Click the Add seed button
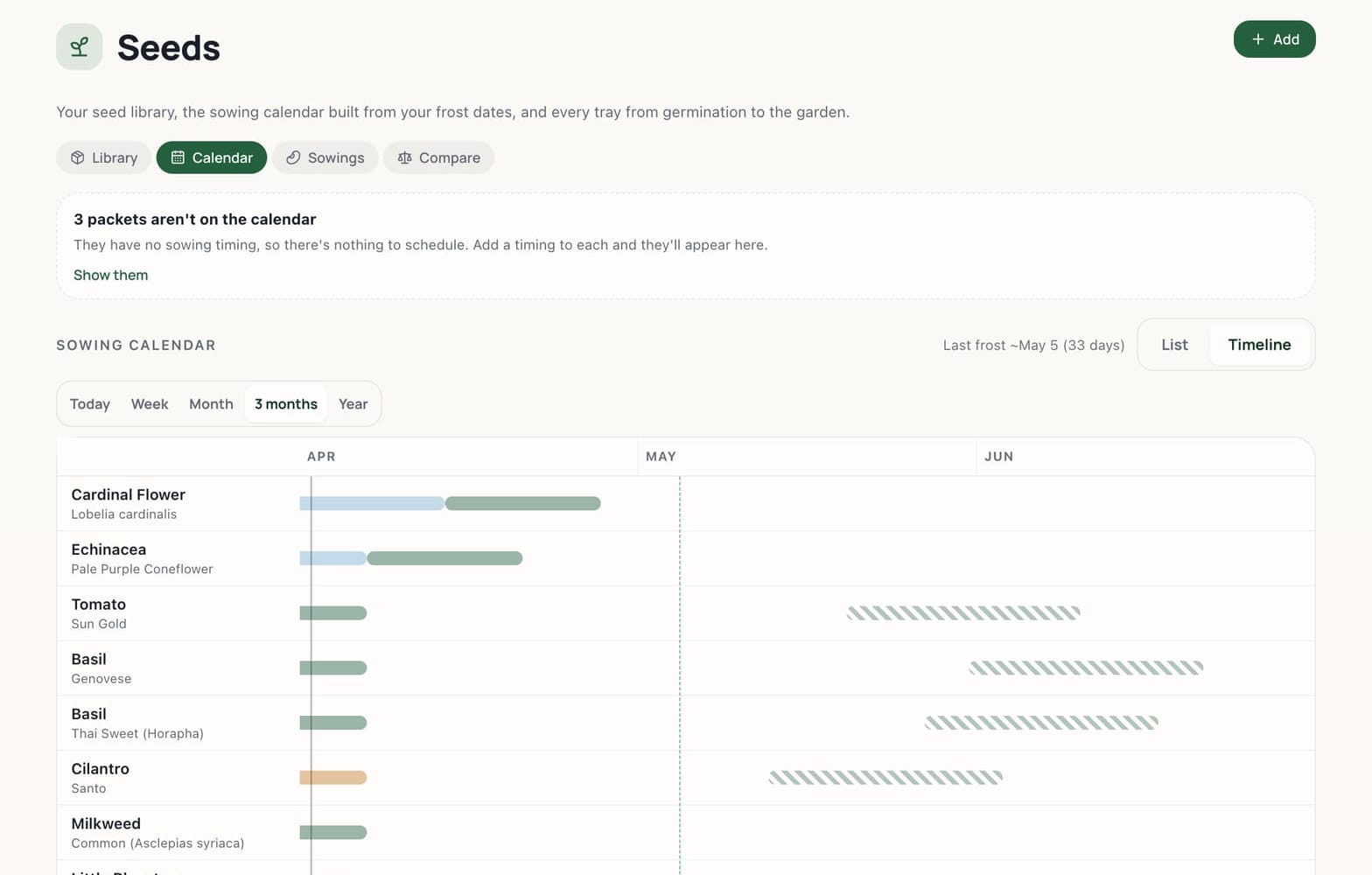1372x875 pixels. coord(1274,39)
